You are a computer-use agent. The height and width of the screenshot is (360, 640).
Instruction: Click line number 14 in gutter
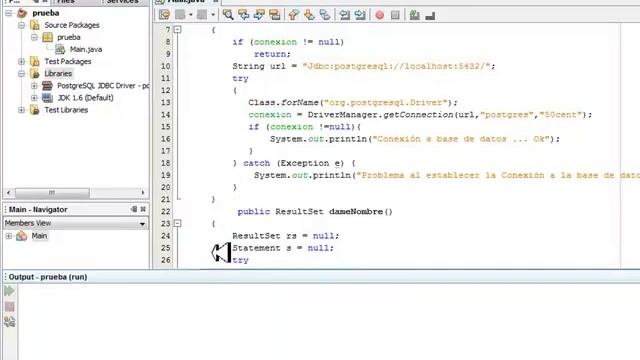tap(165, 115)
